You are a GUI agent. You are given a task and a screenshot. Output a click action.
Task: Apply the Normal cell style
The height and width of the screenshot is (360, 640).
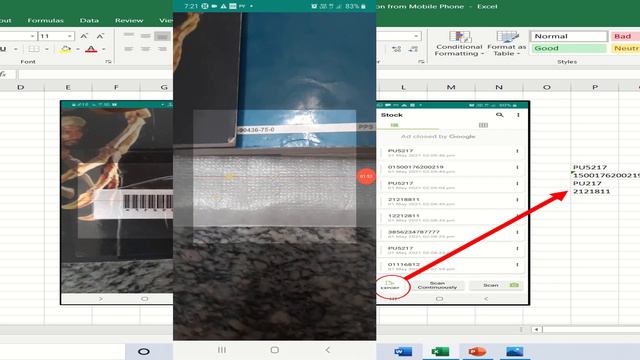click(569, 36)
